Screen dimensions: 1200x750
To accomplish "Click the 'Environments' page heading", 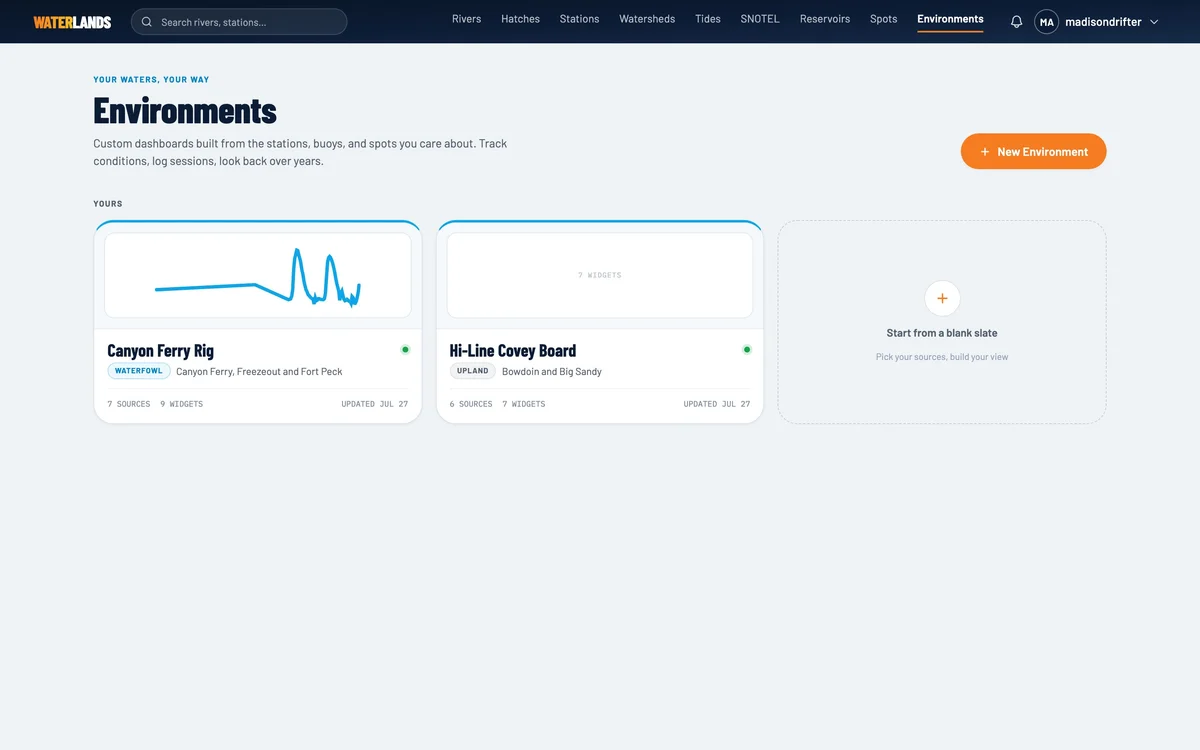I will pos(185,110).
